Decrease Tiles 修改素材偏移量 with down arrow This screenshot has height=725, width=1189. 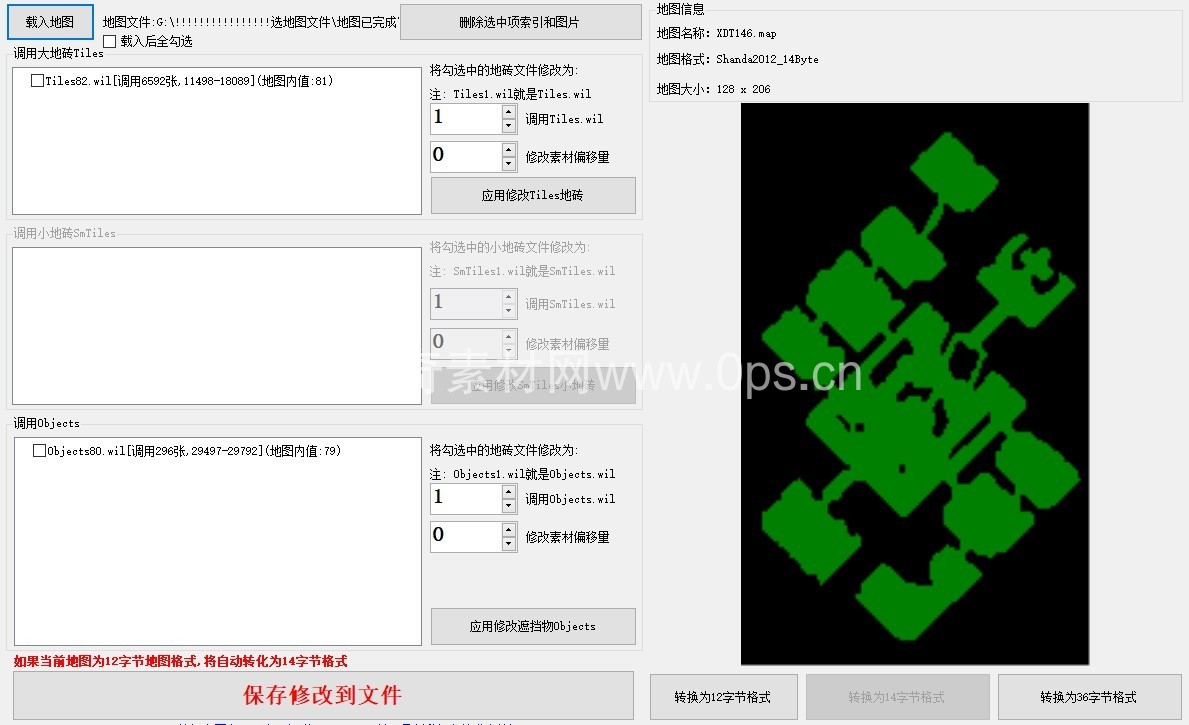pos(509,164)
